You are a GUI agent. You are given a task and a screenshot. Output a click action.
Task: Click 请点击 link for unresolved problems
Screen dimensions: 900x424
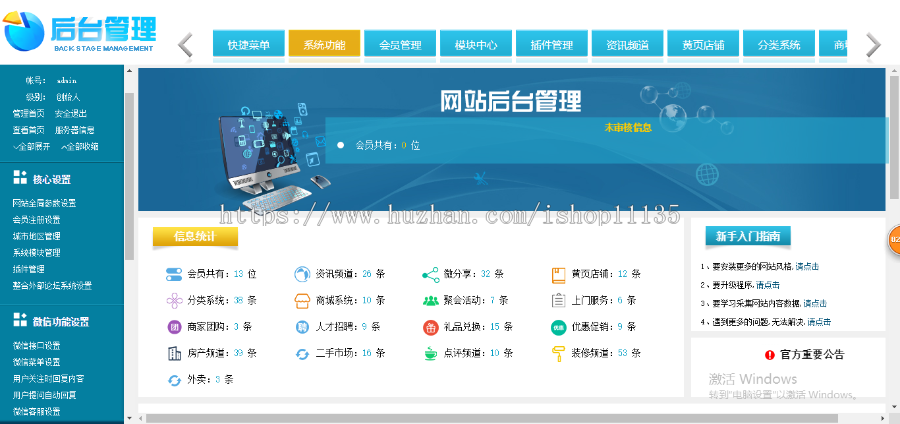tap(818, 322)
